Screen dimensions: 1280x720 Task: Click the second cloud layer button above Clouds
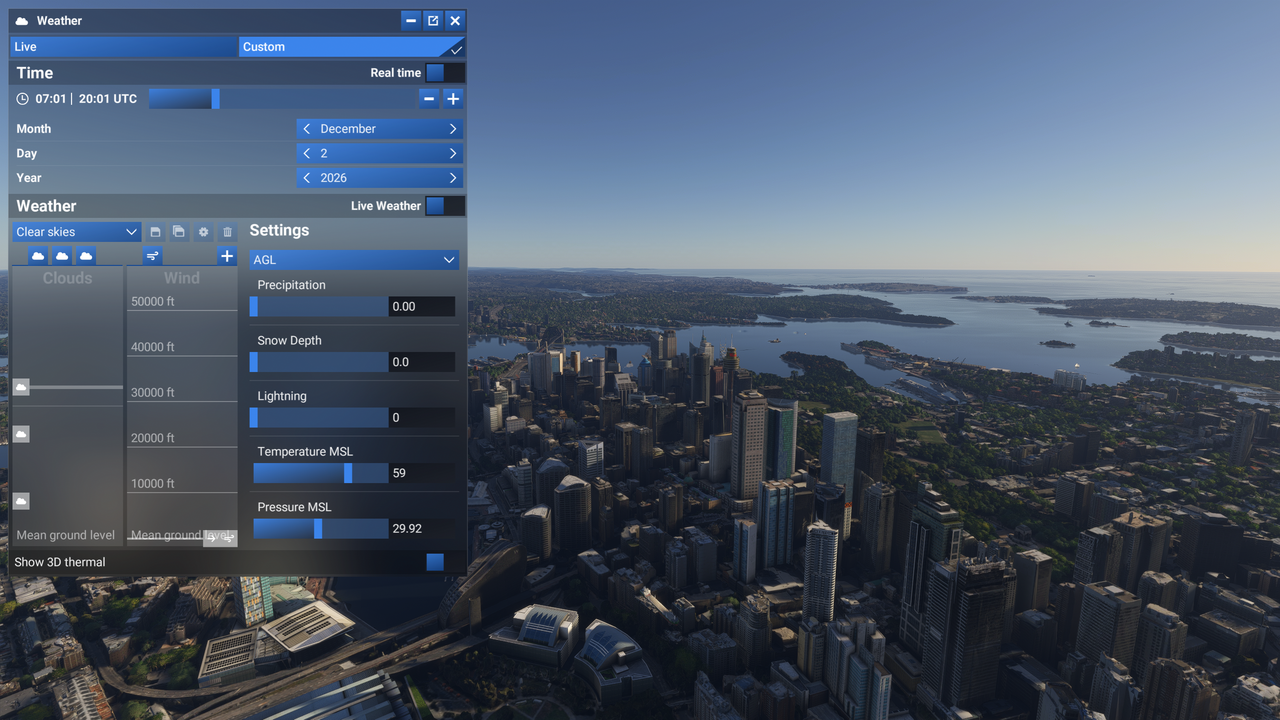point(62,256)
